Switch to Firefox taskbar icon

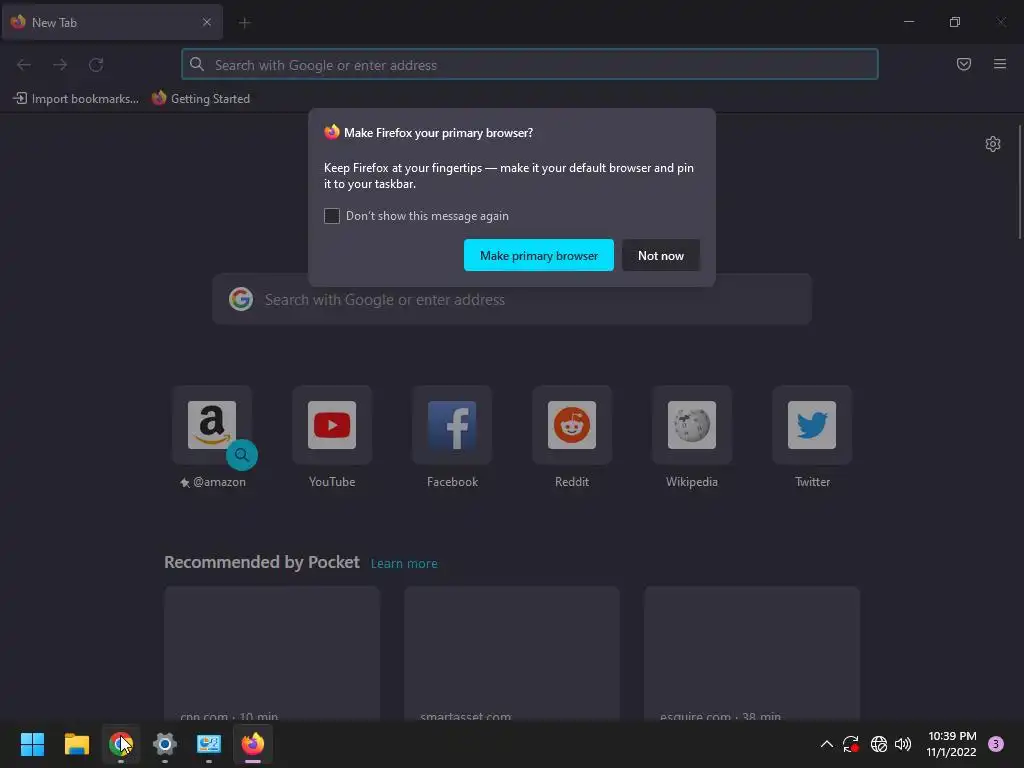tap(253, 743)
